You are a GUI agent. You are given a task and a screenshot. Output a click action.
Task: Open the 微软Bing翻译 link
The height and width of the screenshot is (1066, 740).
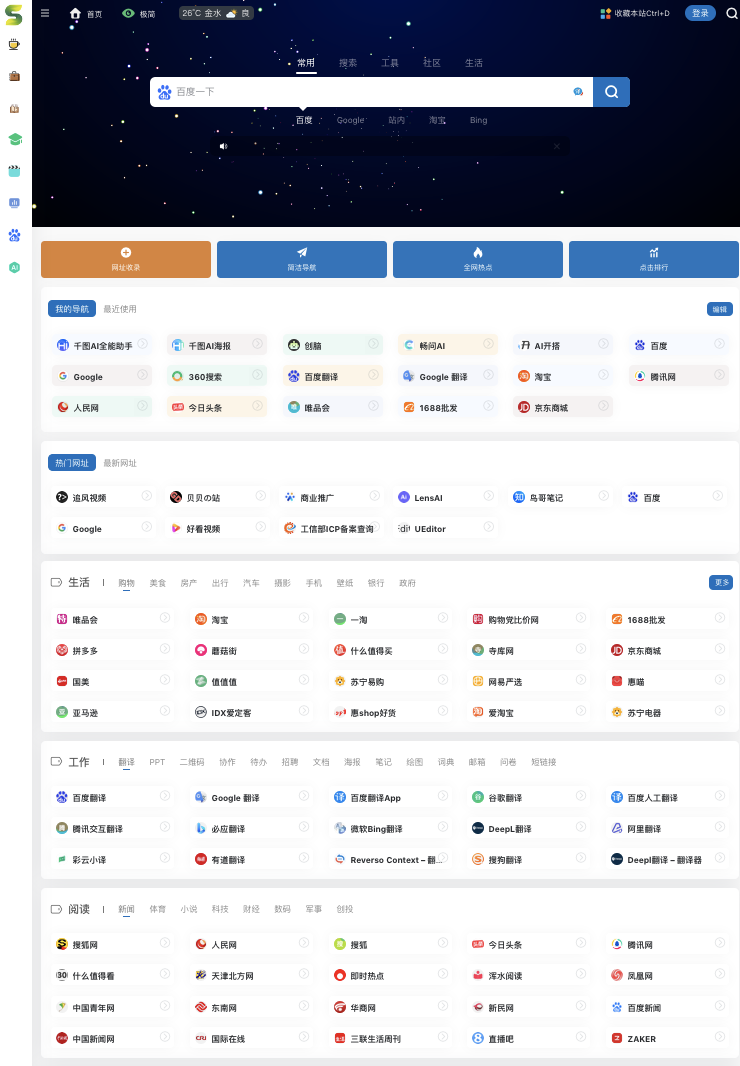tap(375, 829)
